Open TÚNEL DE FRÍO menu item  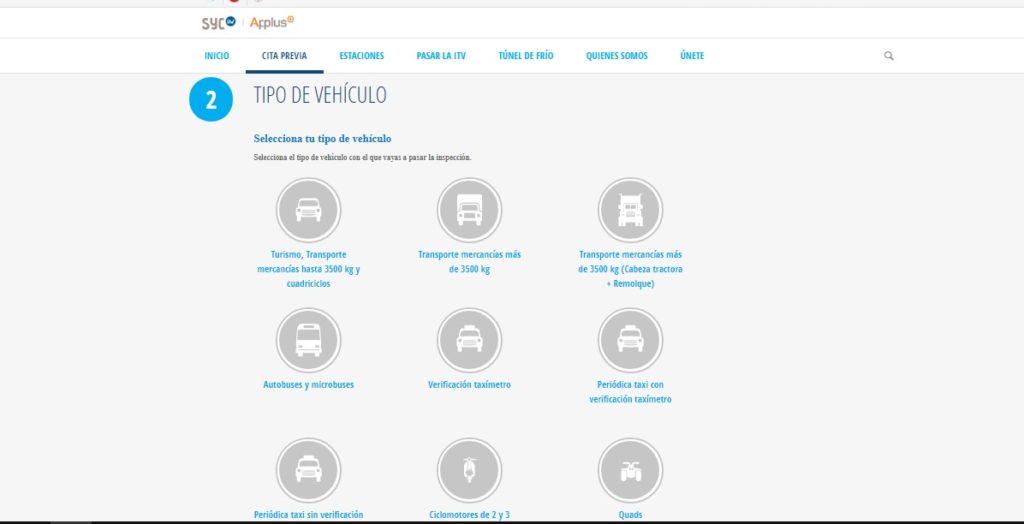(x=525, y=56)
